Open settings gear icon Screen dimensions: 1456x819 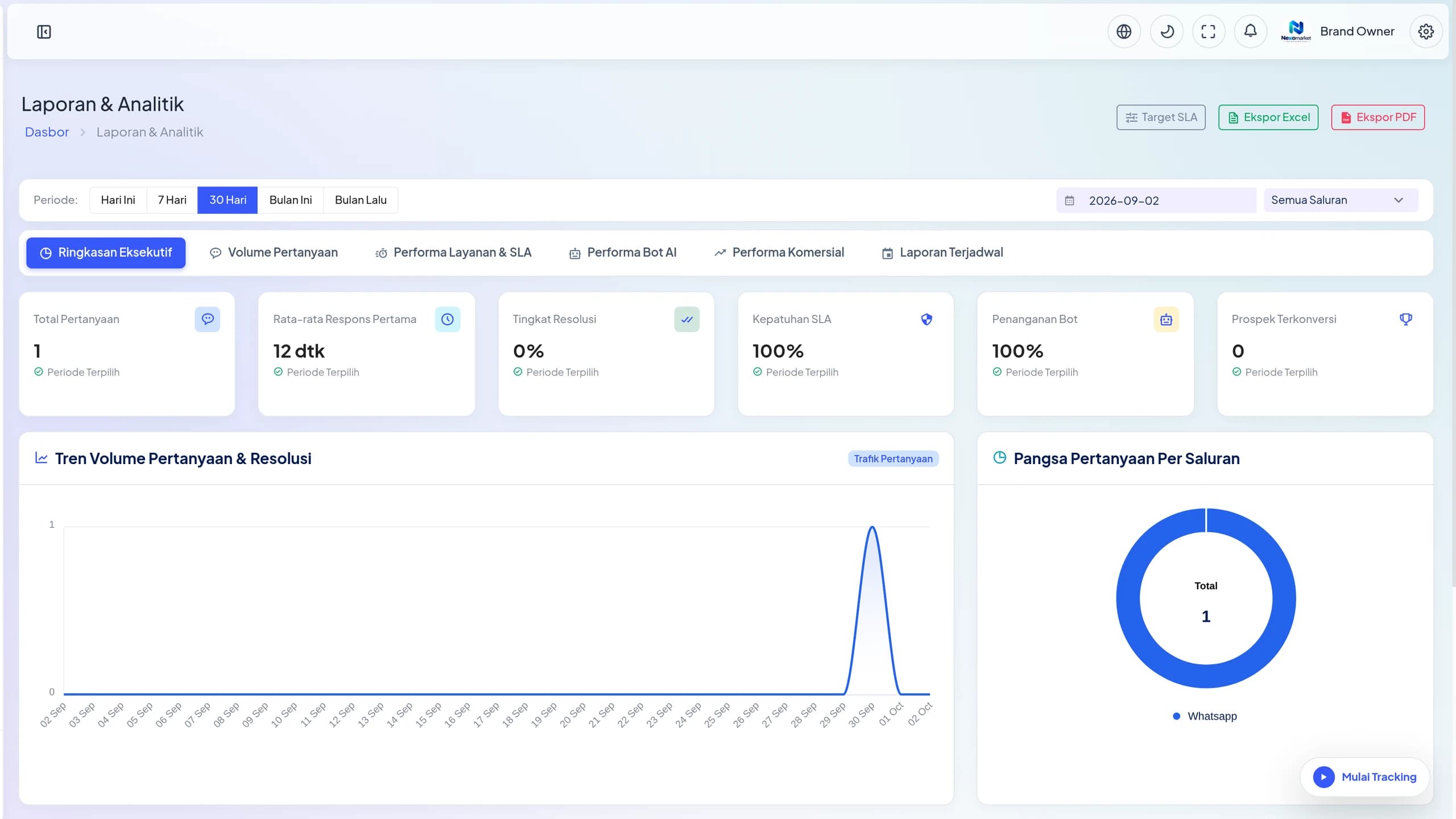[1426, 31]
